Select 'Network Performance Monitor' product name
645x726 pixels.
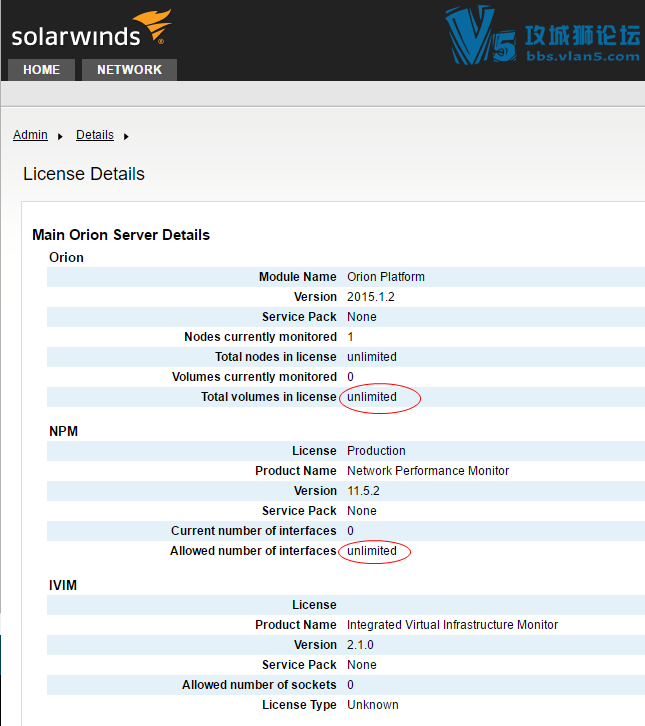pos(428,471)
